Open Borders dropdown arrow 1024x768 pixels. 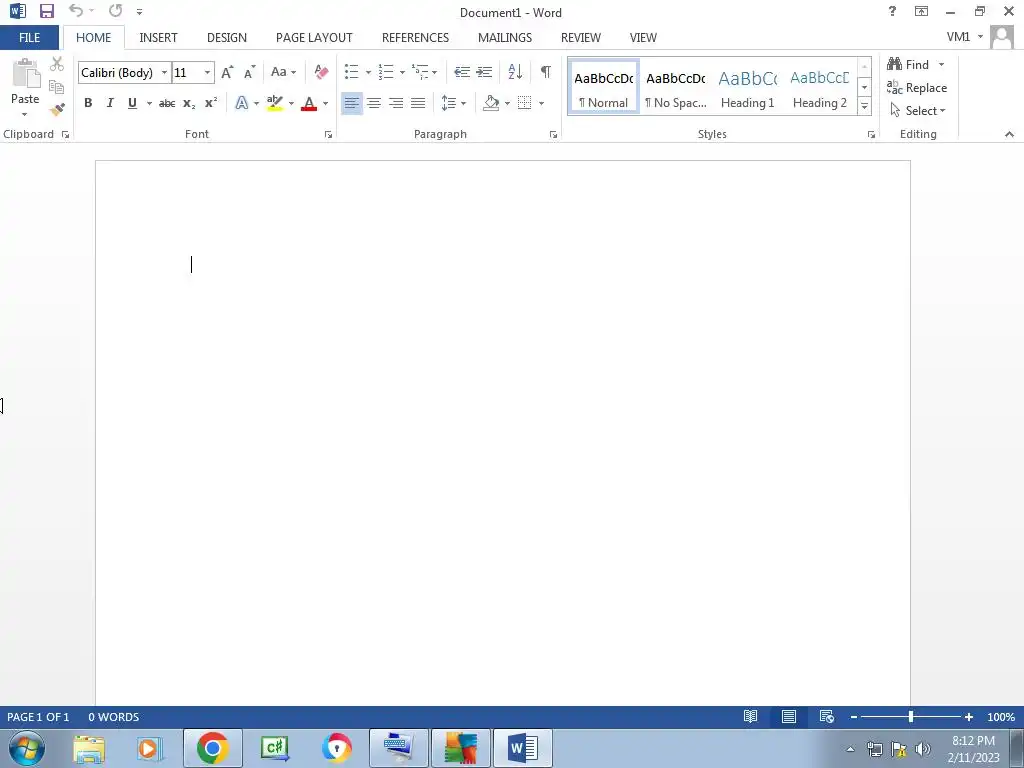coord(541,103)
